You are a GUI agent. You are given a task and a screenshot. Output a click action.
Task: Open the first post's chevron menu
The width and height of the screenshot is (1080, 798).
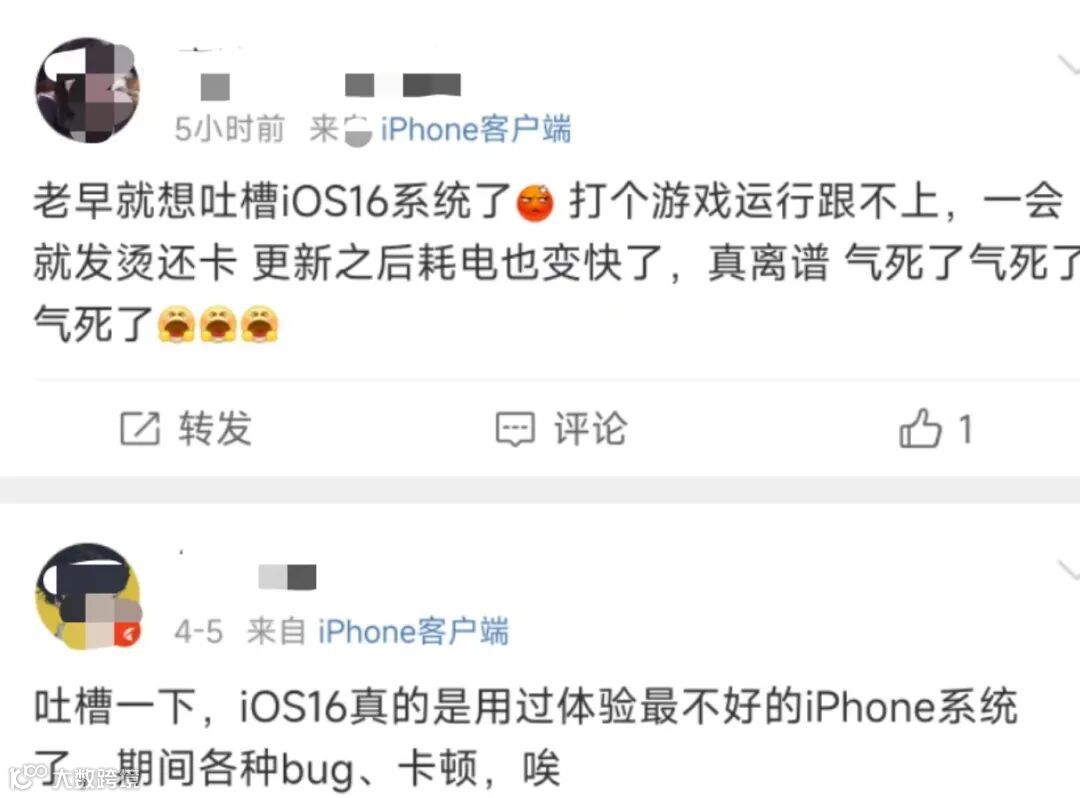click(x=1068, y=65)
